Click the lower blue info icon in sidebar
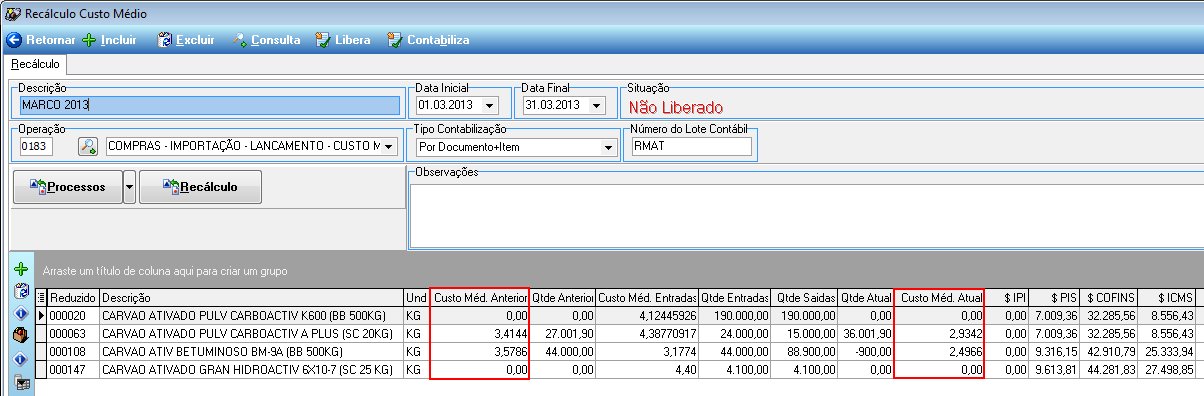The height and width of the screenshot is (396, 1204). [x=21, y=359]
